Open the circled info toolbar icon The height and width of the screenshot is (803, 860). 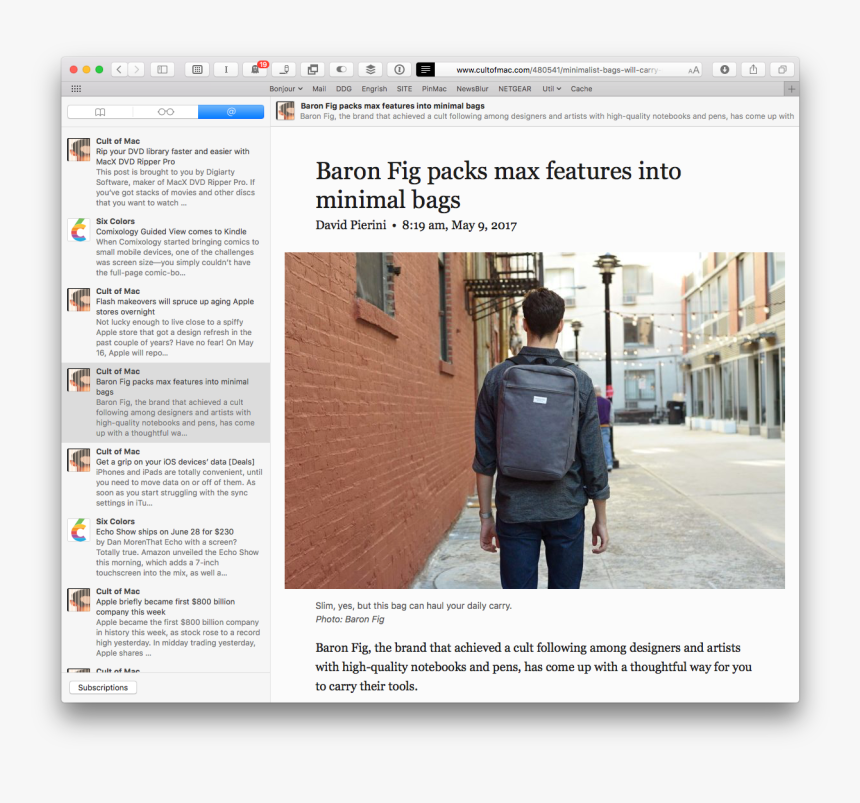(x=399, y=69)
